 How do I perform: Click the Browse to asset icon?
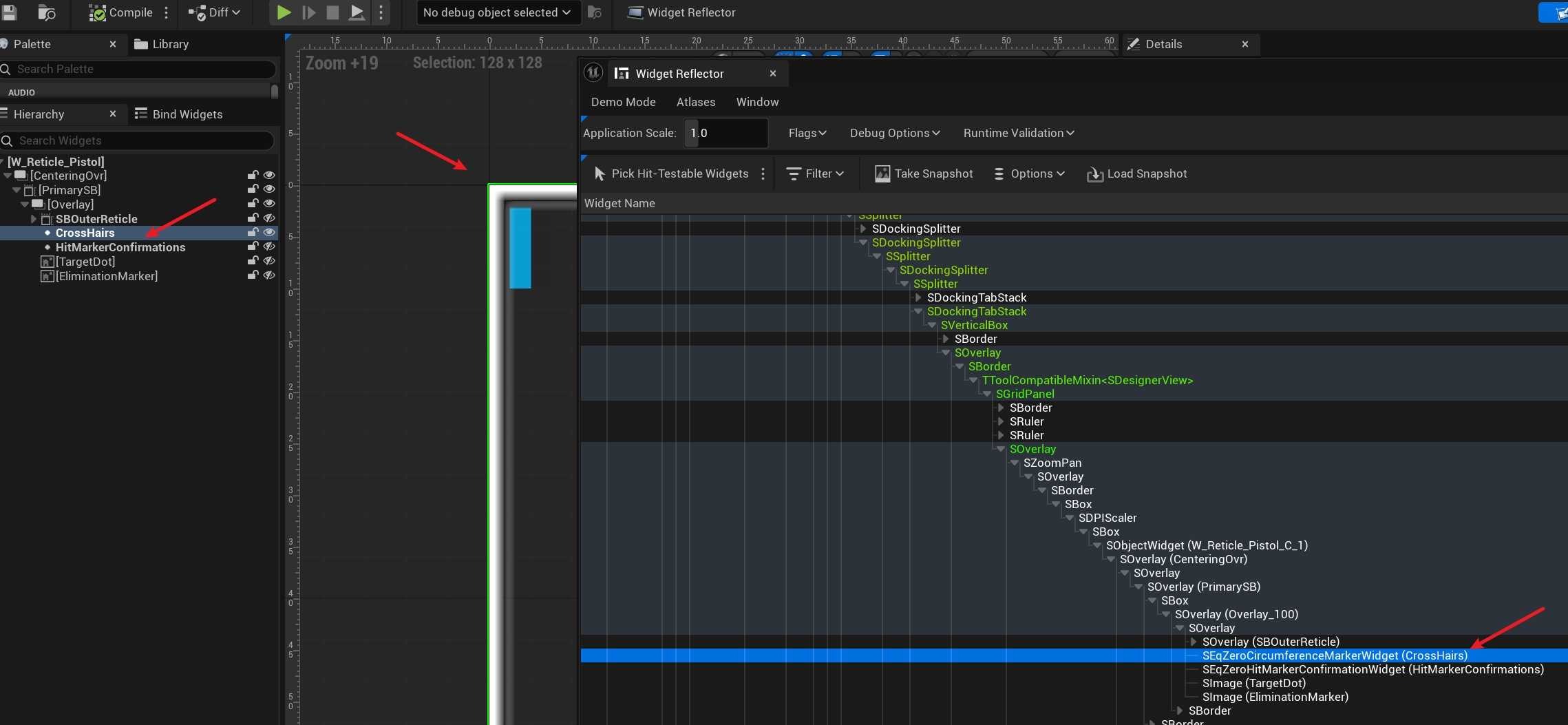click(x=47, y=12)
